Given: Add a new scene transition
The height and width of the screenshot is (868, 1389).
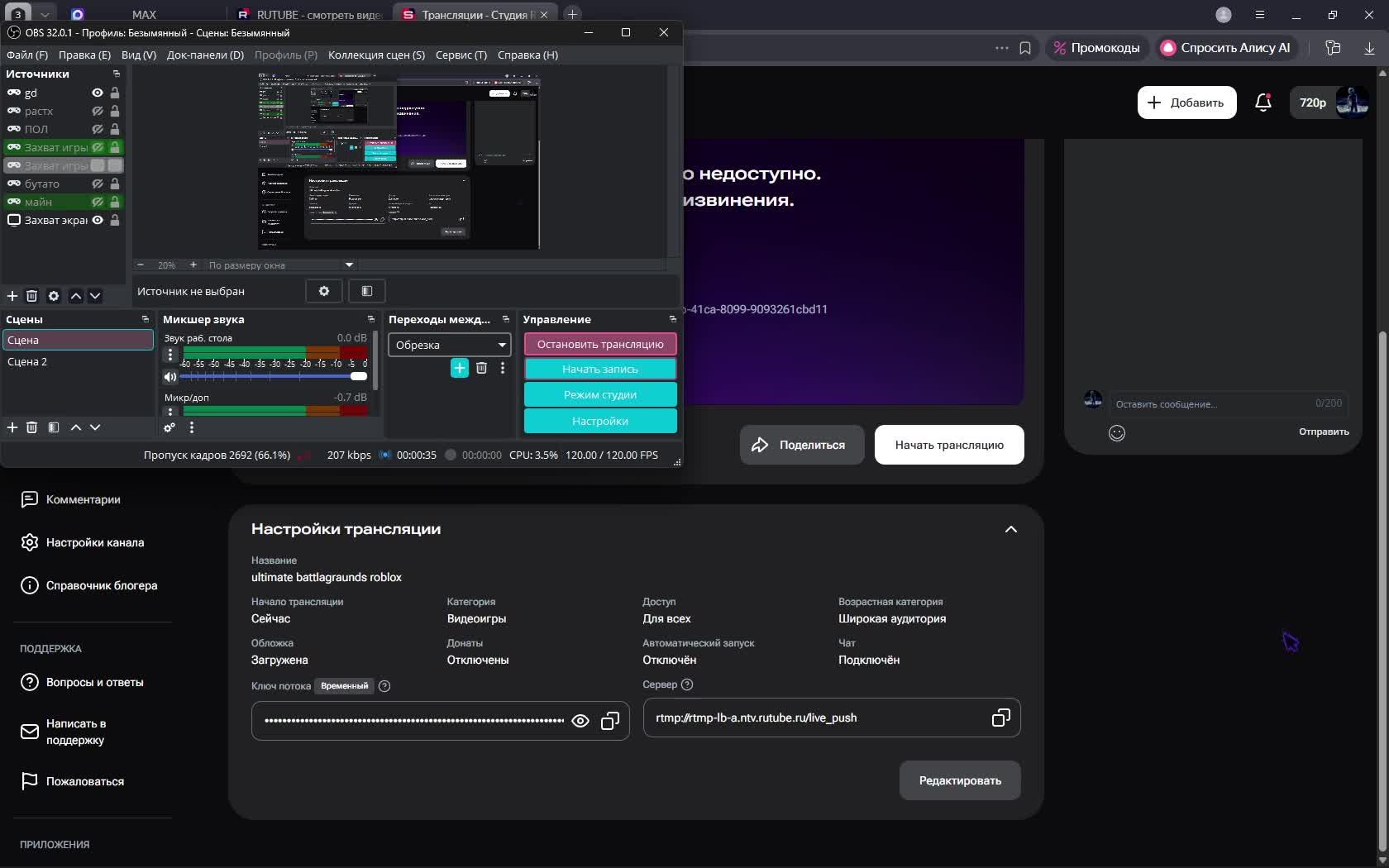Looking at the screenshot, I should [x=460, y=368].
